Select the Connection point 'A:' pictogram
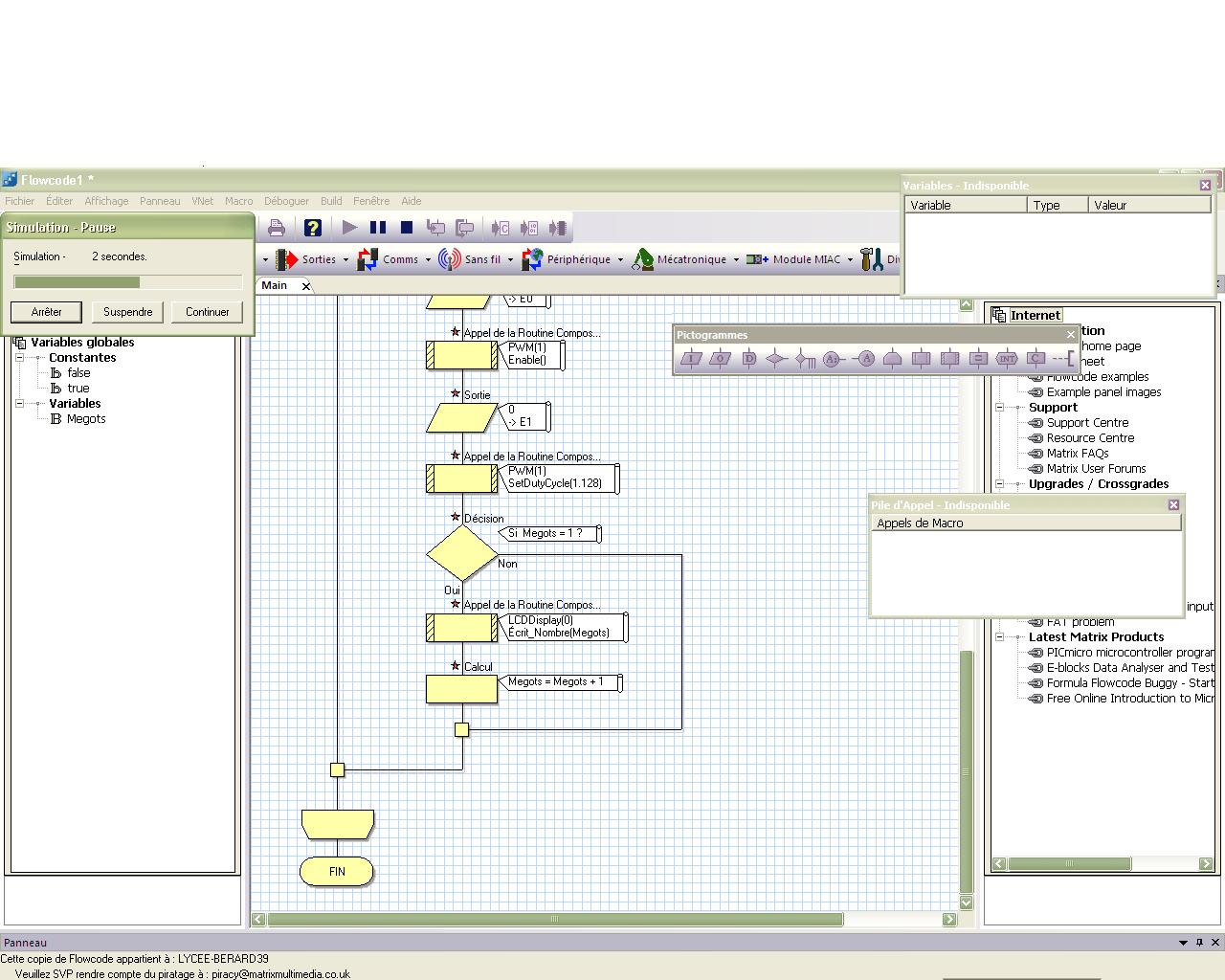This screenshot has height=980, width=1225. click(x=835, y=359)
